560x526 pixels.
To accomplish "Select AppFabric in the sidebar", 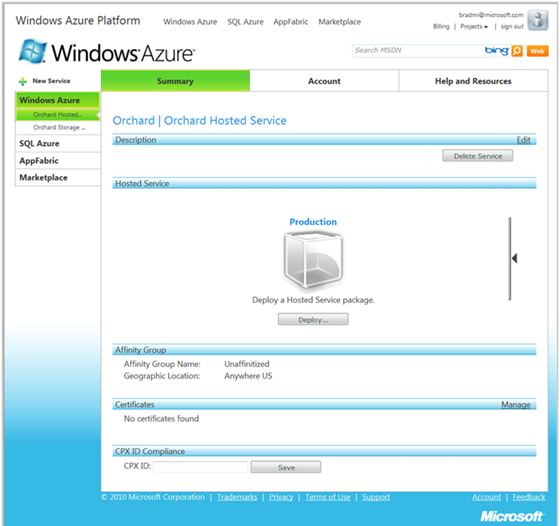I will 58,161.
